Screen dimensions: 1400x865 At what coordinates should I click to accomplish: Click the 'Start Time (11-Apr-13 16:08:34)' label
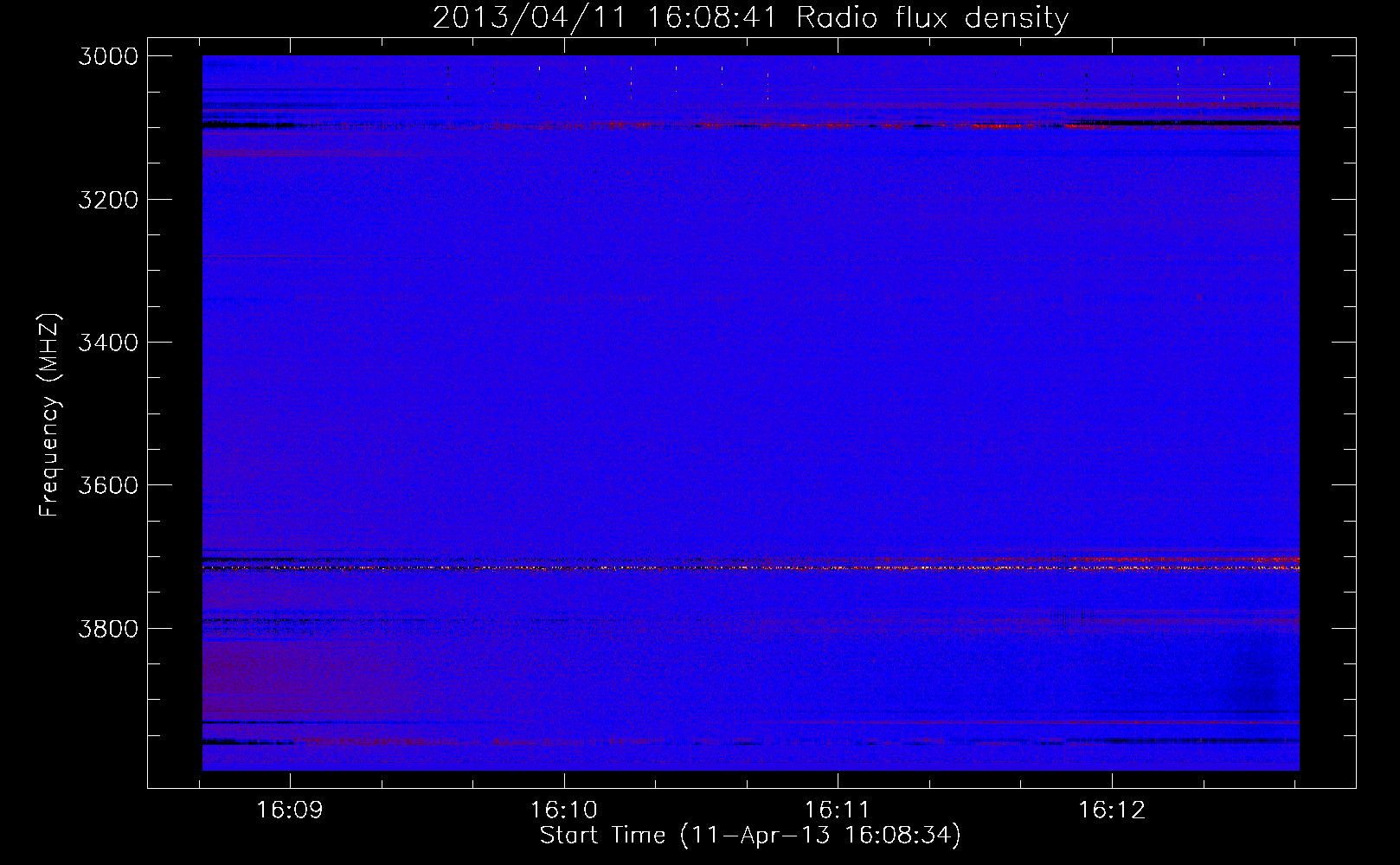(750, 836)
